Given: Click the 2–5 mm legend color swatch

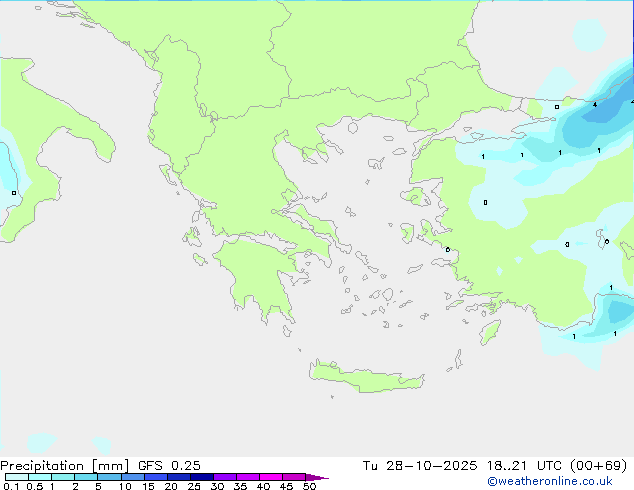Looking at the screenshot, I should [86, 477].
